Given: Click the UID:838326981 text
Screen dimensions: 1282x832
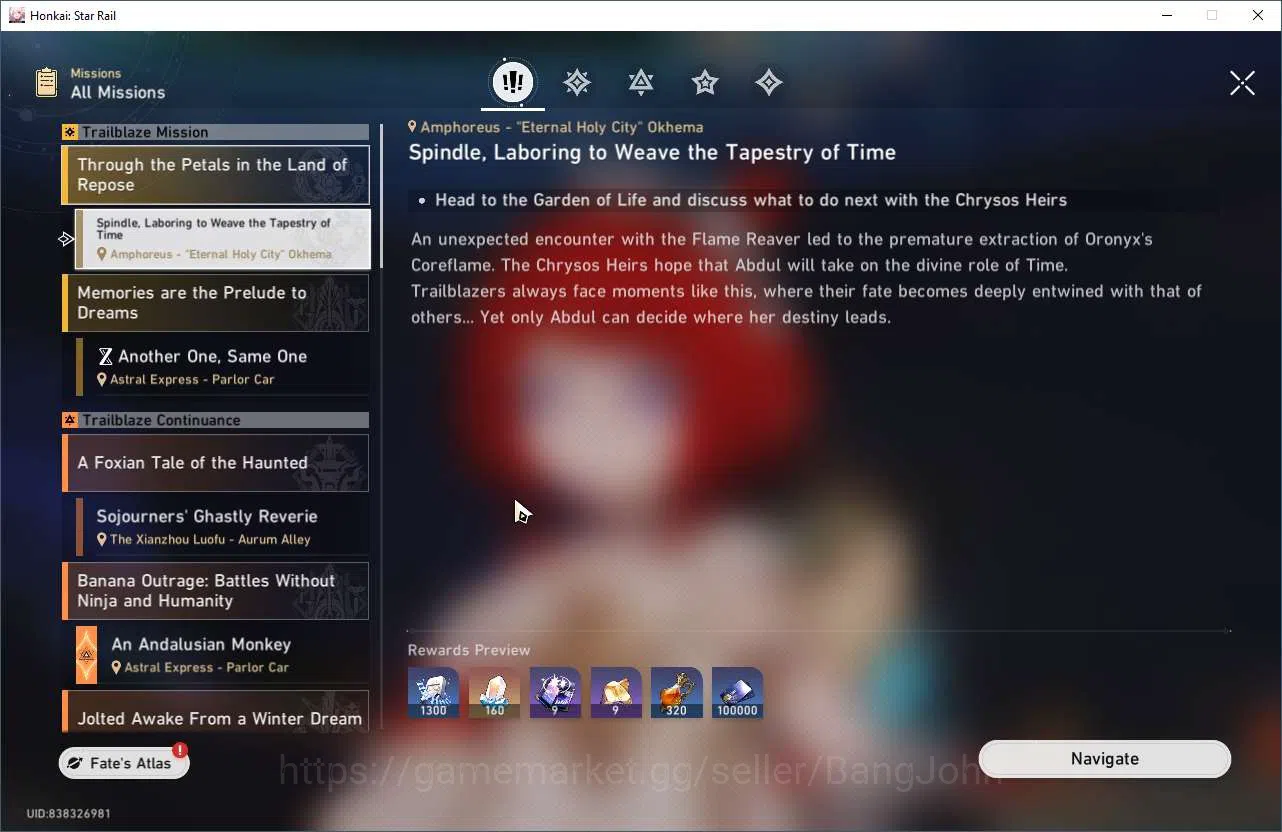Looking at the screenshot, I should 69,814.
